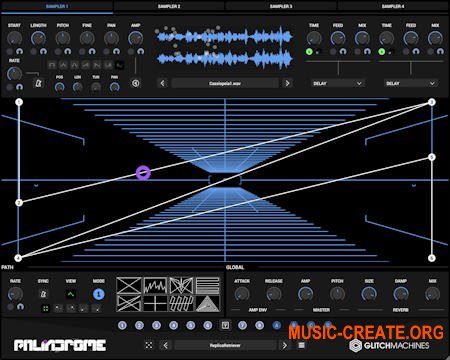Select the fourth LFO waveform shape icon
The image size is (450, 360).
pos(86,65)
